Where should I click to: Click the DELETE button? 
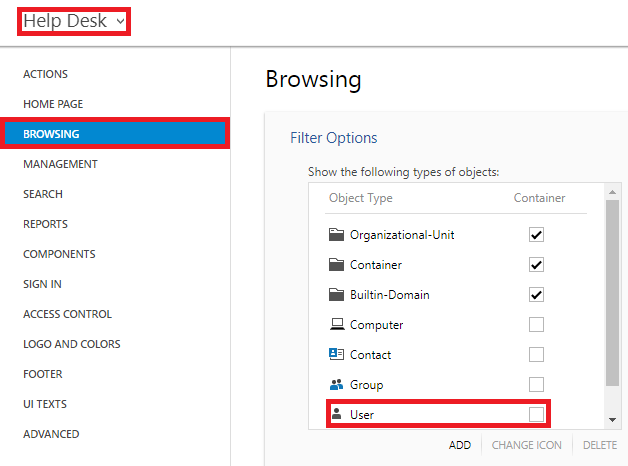[600, 445]
